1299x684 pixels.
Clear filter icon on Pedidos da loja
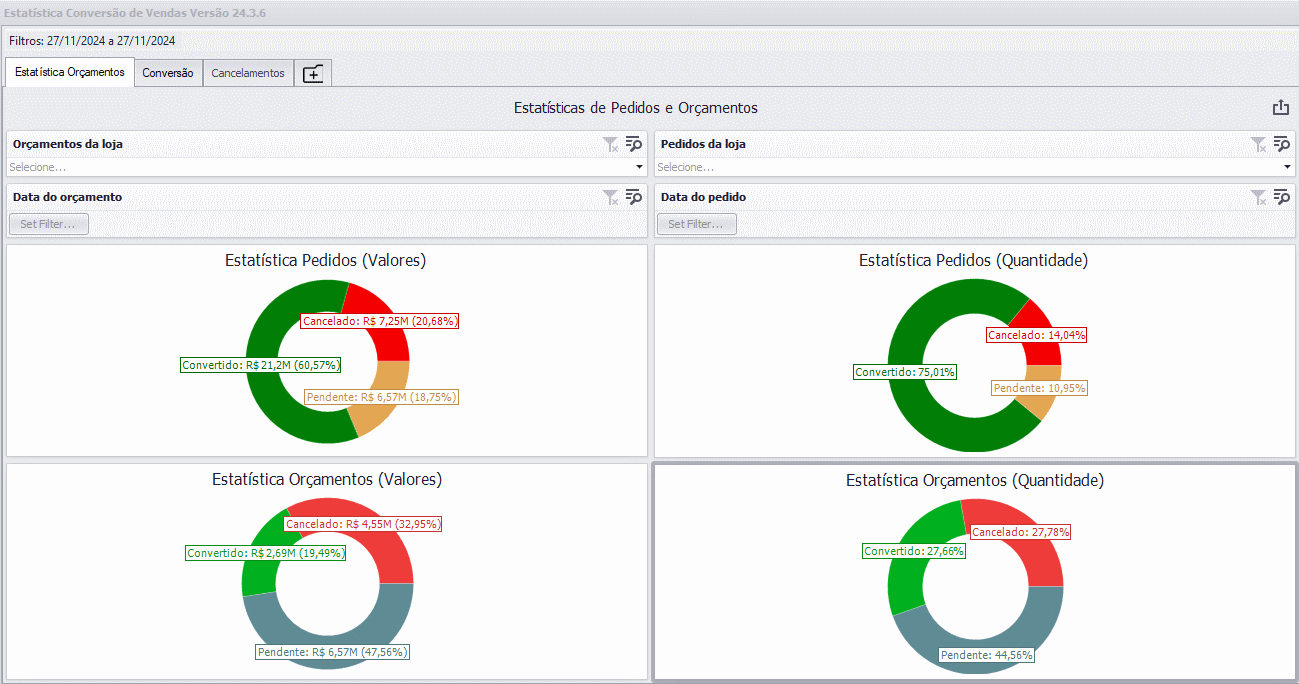tap(1259, 144)
